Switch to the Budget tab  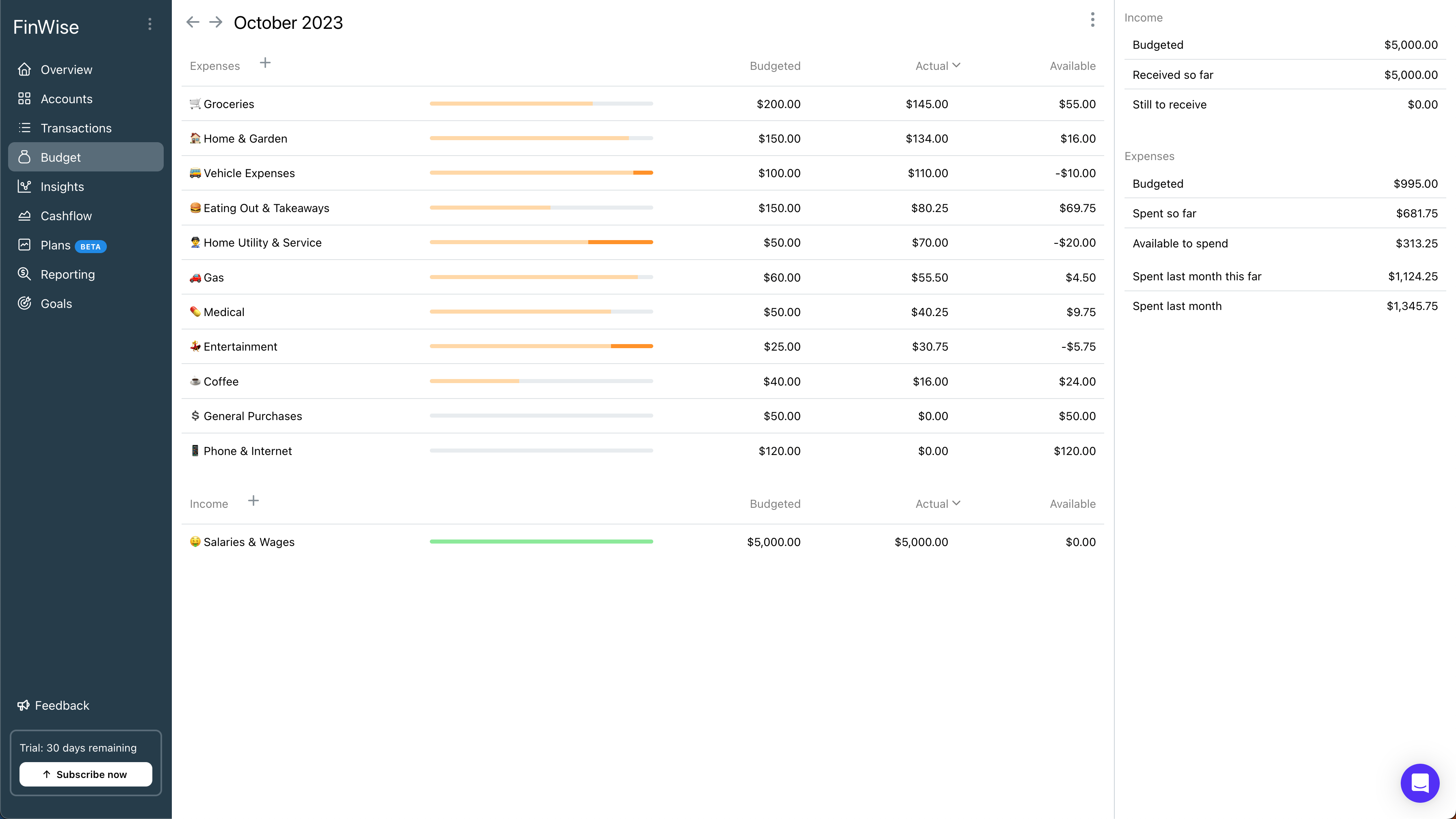click(x=61, y=157)
